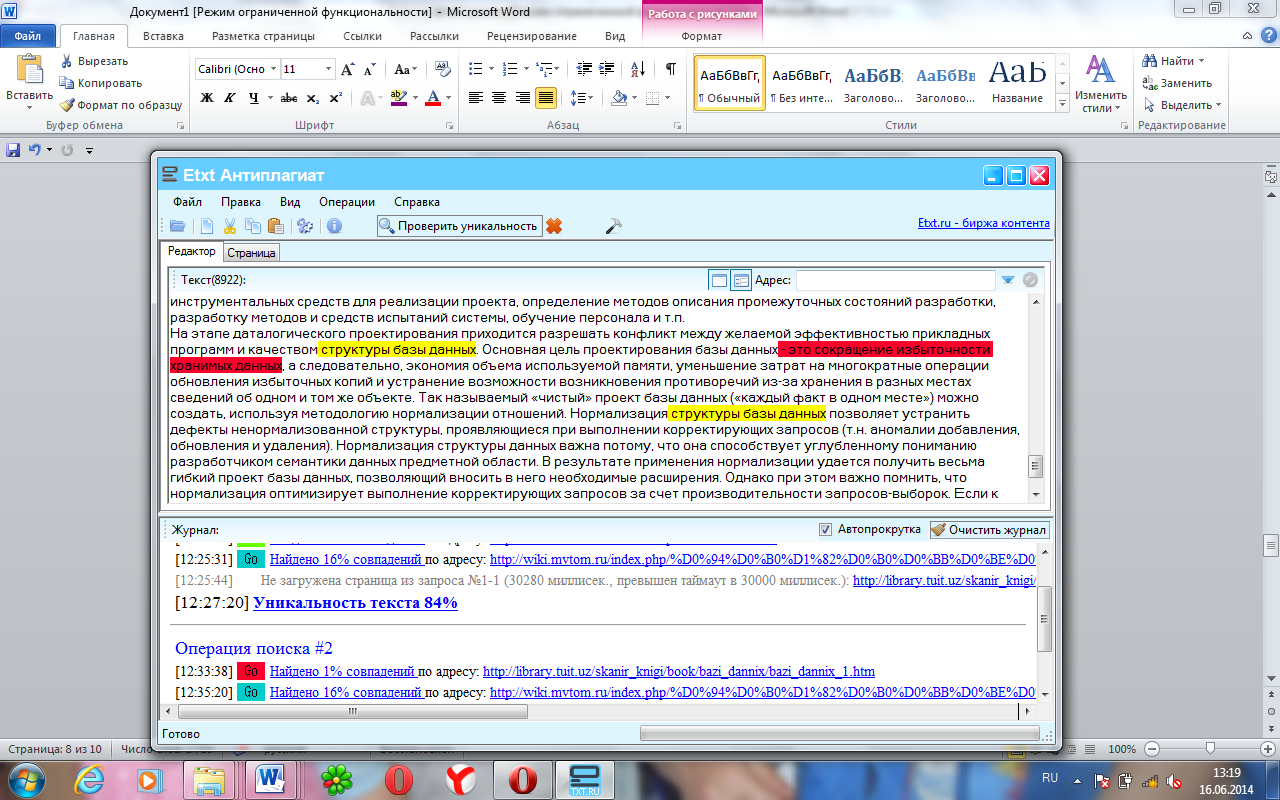Click the Очистить журнал button
The image size is (1280, 800).
[x=989, y=530]
